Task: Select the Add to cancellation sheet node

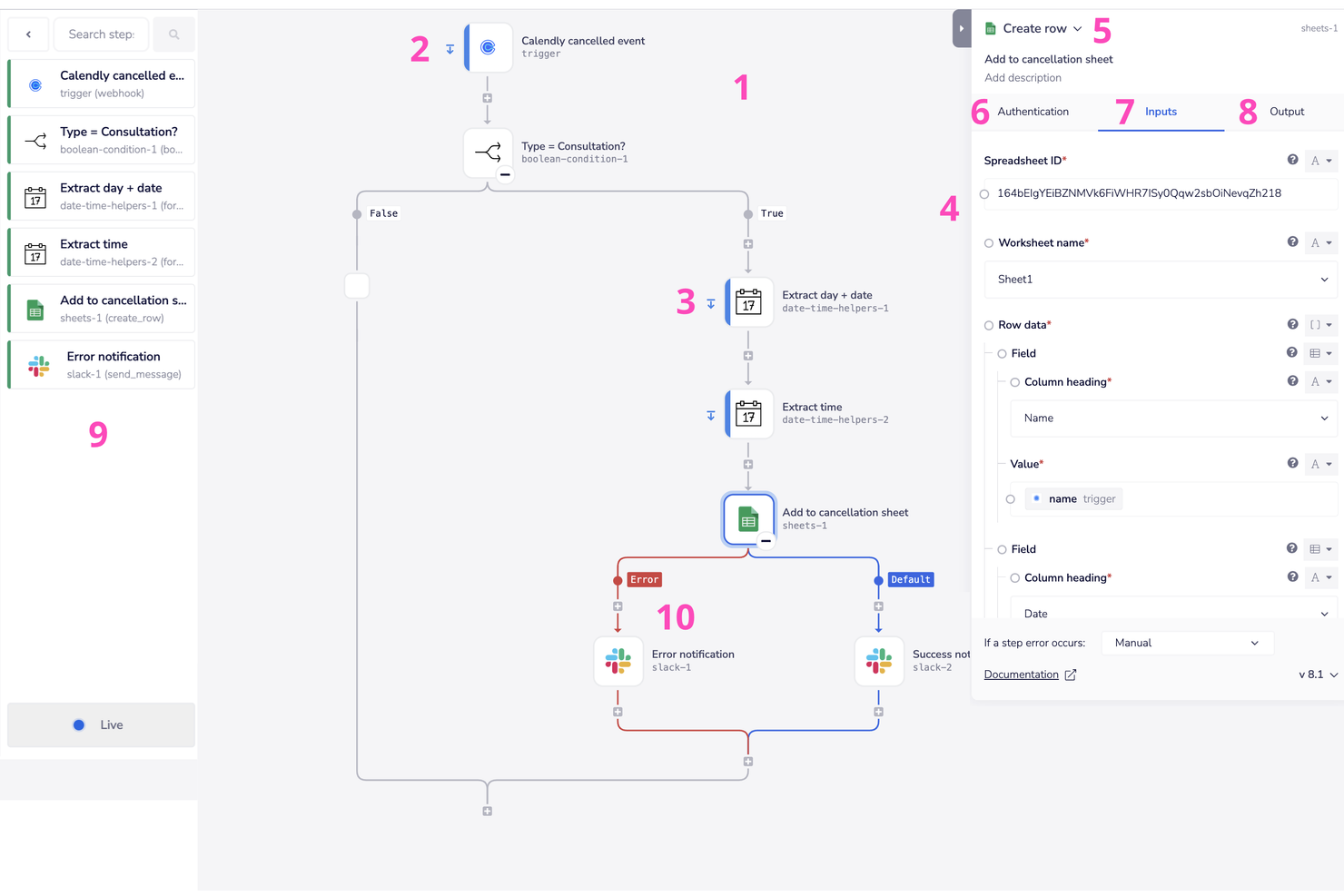Action: click(749, 519)
